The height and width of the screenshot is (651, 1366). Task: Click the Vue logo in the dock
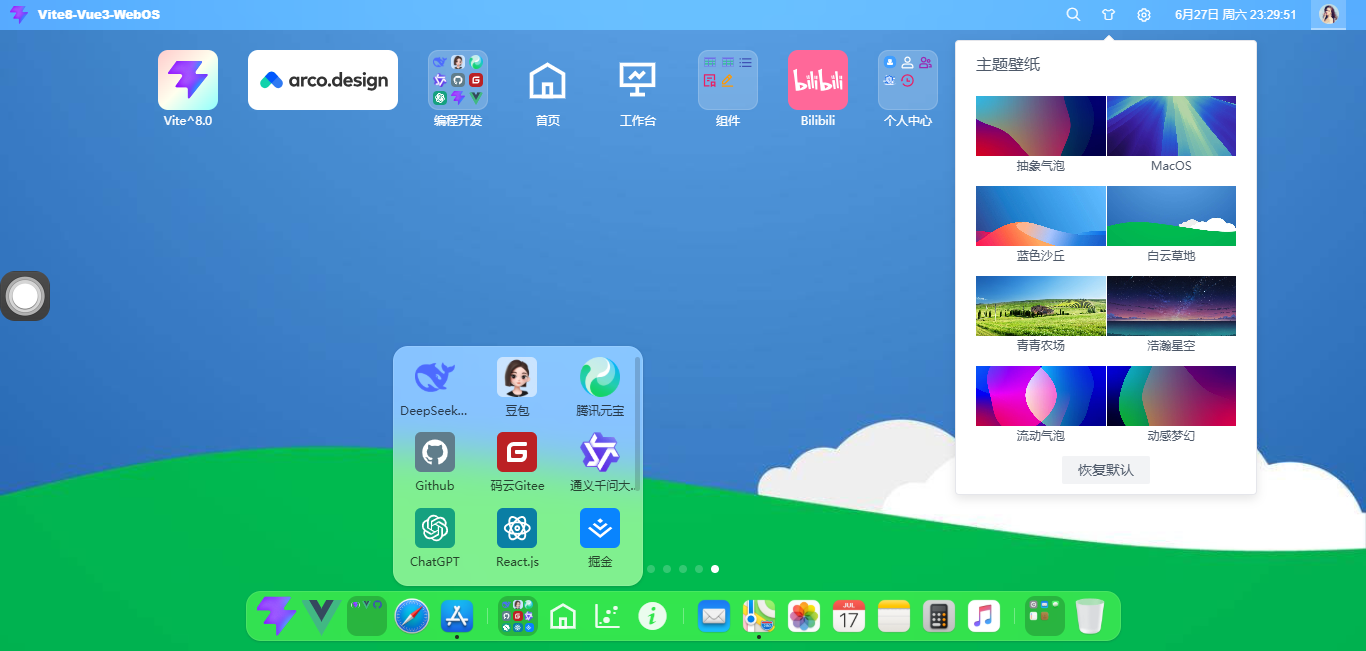point(322,616)
